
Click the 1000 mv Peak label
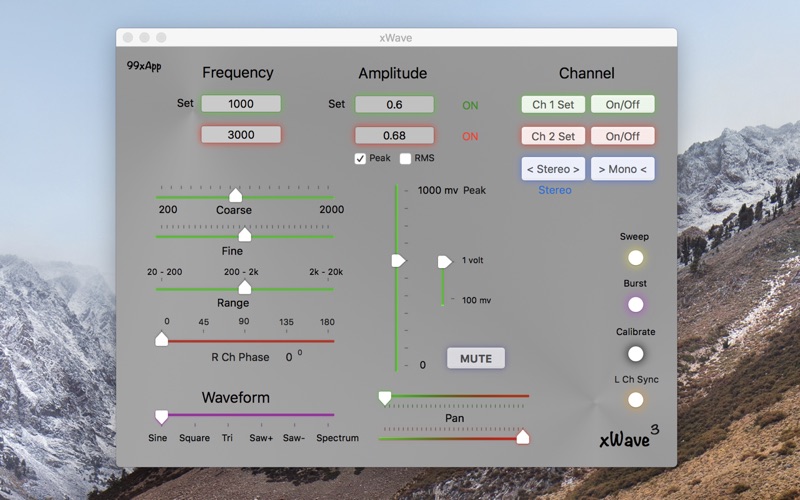click(452, 190)
